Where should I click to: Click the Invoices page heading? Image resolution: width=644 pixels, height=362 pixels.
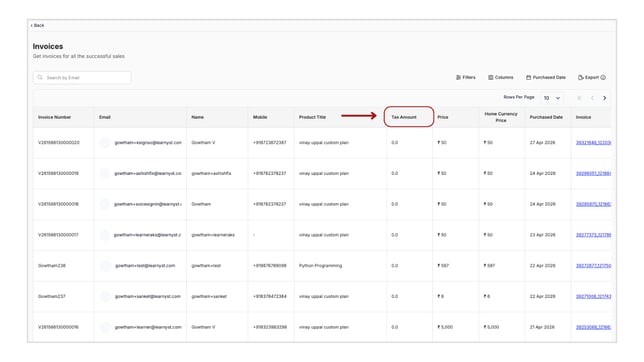48,46
